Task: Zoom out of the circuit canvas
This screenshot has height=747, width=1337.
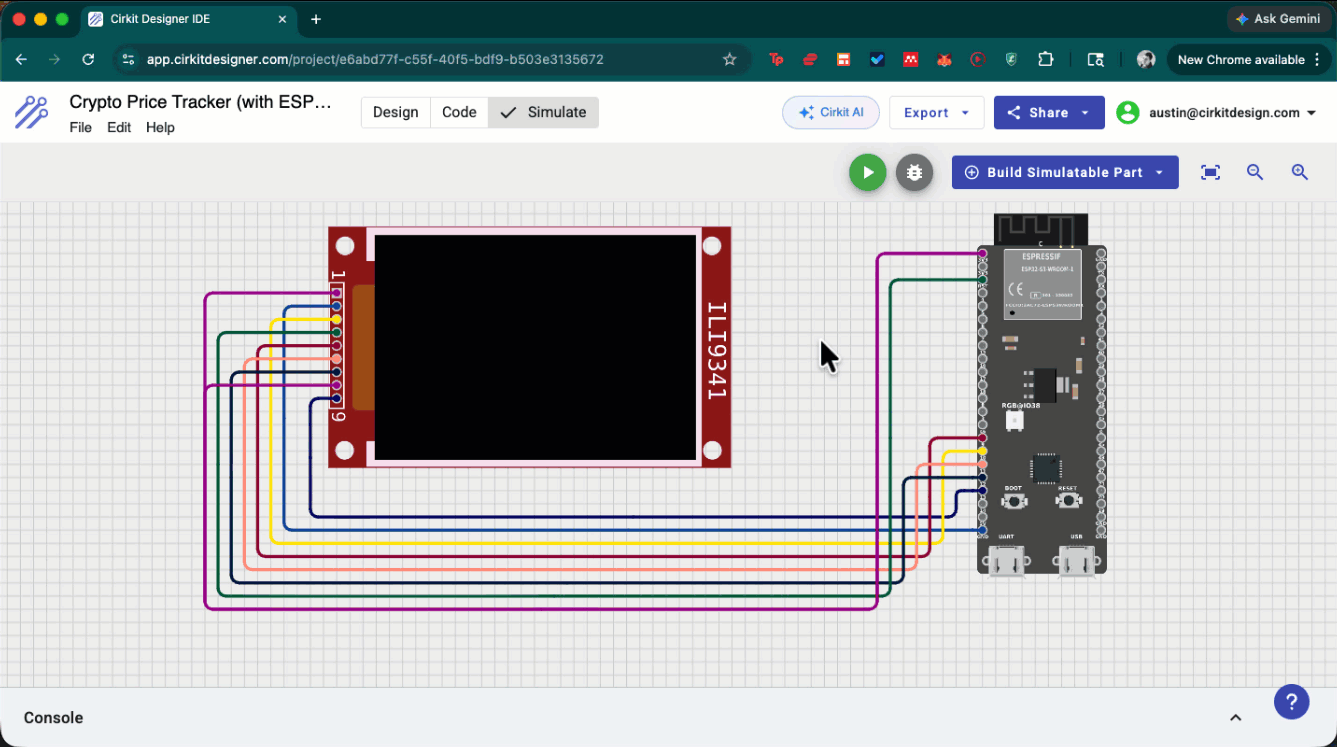Action: pyautogui.click(x=1255, y=172)
